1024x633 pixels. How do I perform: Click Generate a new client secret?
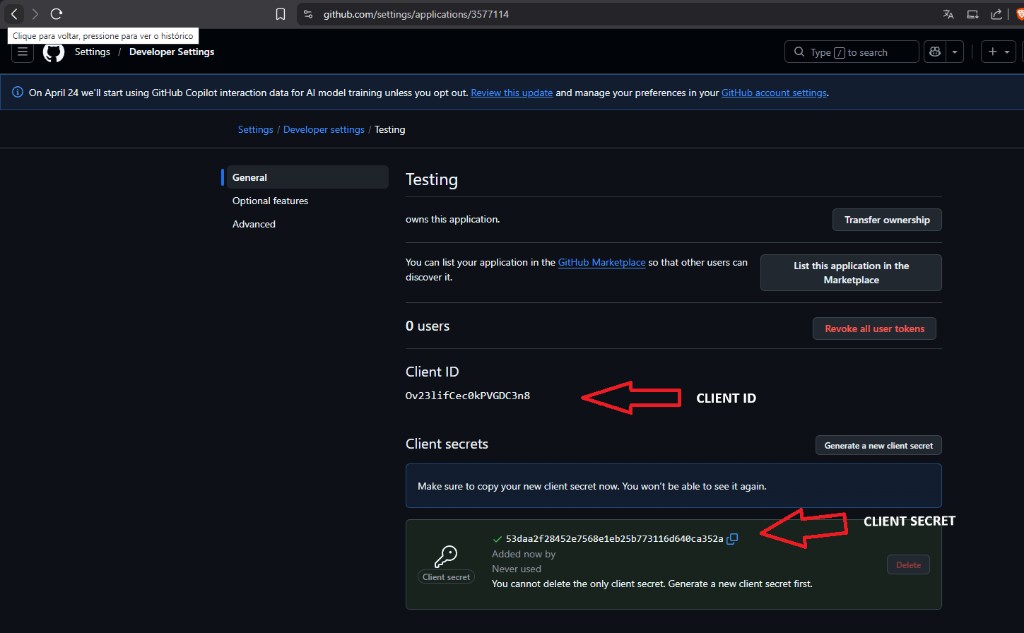[878, 446]
